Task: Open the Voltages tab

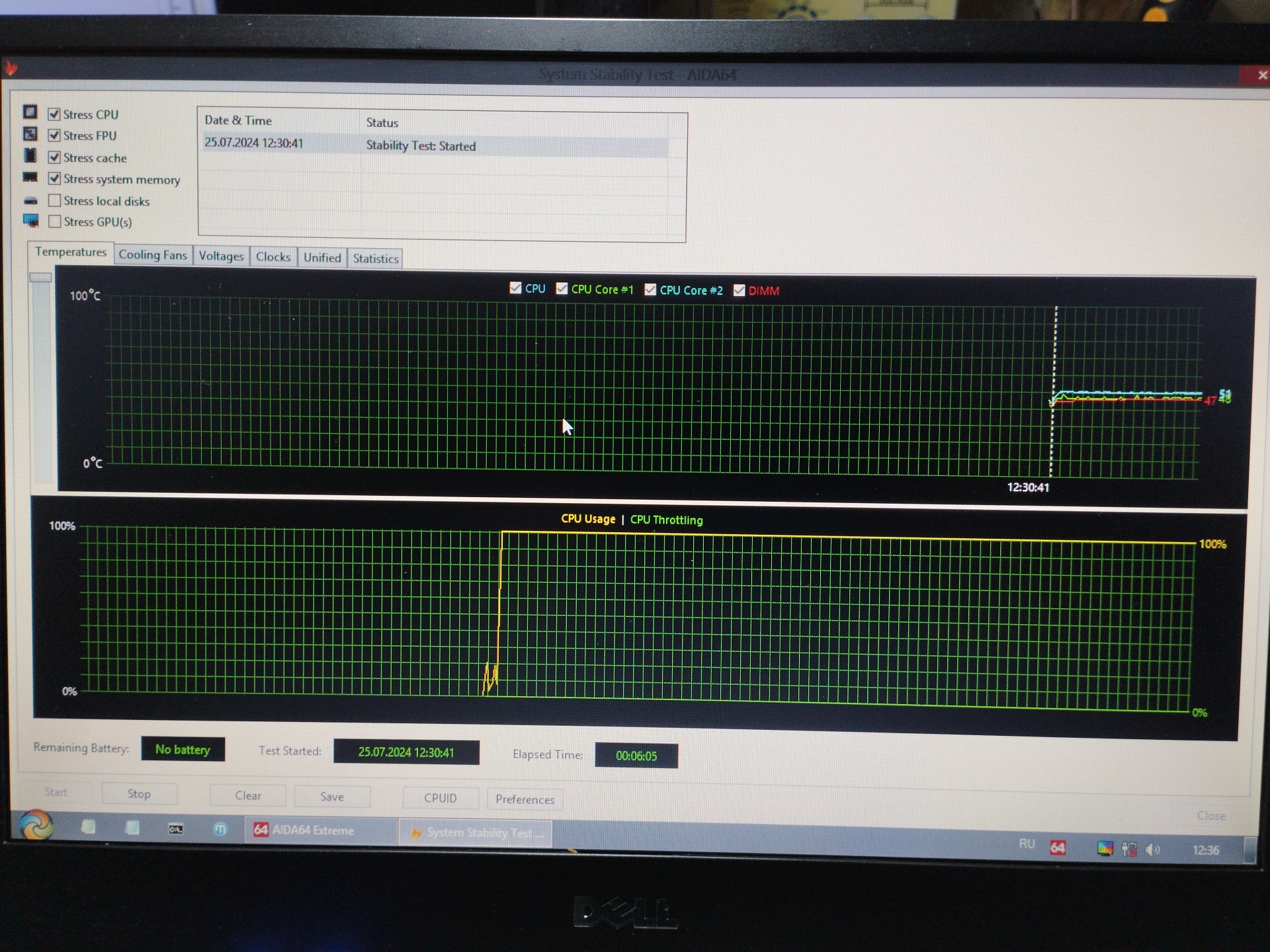Action: [221, 256]
